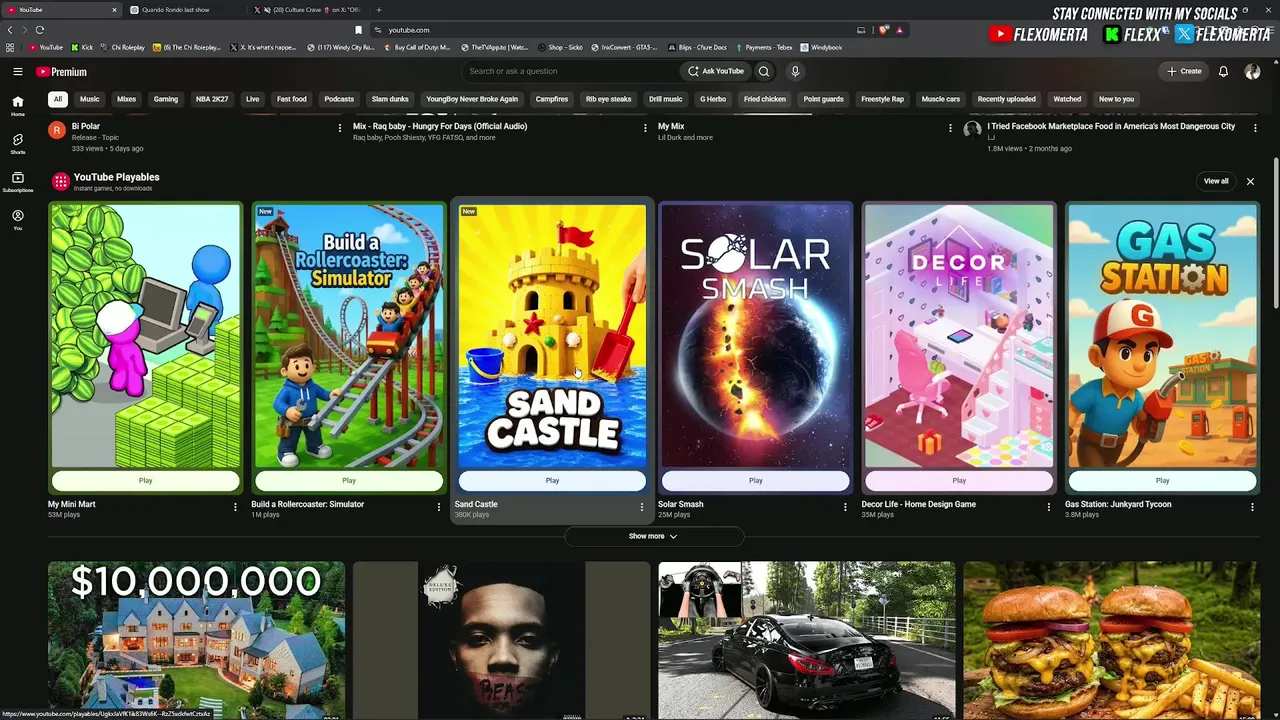Switch to the Culture Crave X tab

(x=308, y=10)
